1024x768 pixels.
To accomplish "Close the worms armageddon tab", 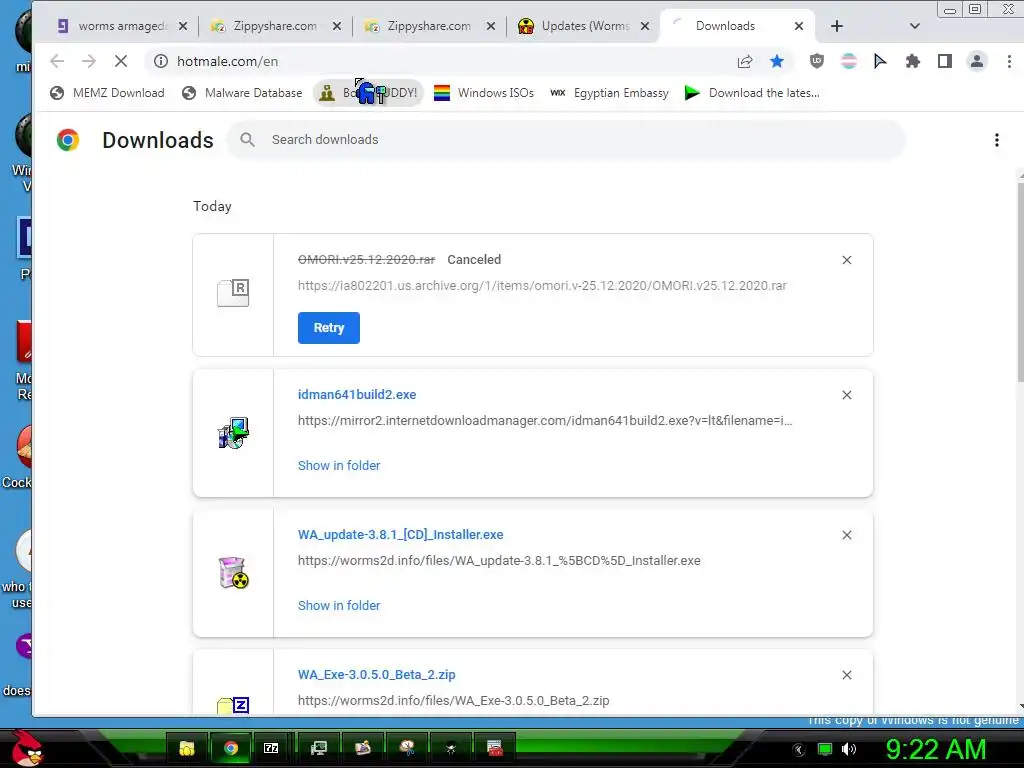I will 183,26.
